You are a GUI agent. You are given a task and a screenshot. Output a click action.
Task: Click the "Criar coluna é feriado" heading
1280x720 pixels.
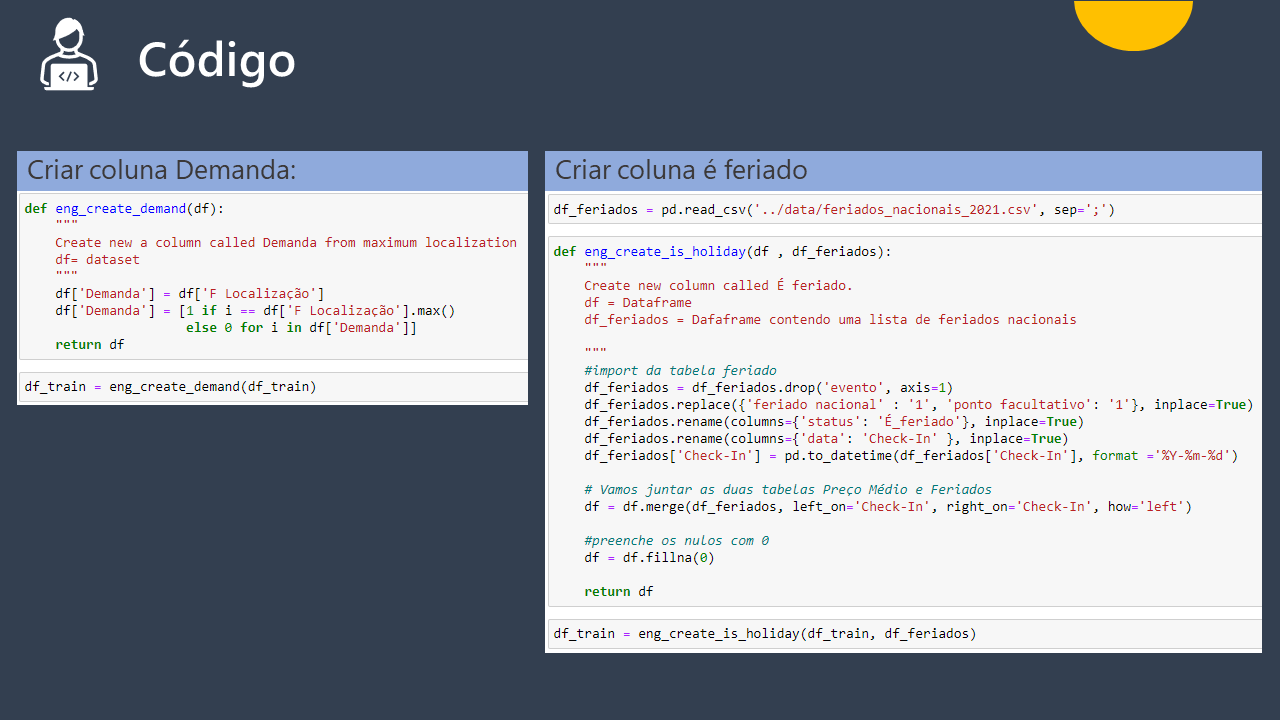point(681,170)
